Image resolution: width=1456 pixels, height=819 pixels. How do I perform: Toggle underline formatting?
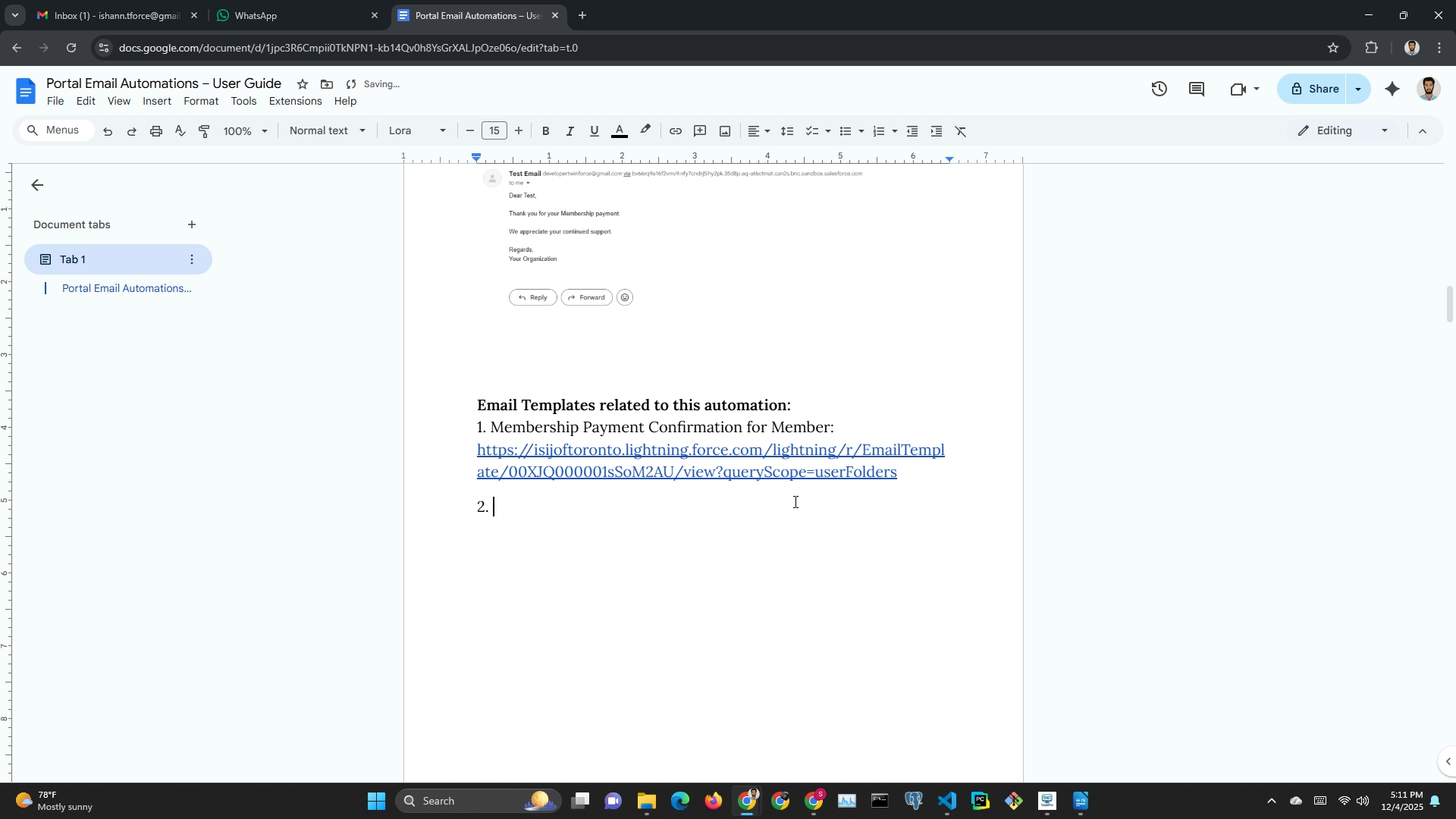(594, 131)
